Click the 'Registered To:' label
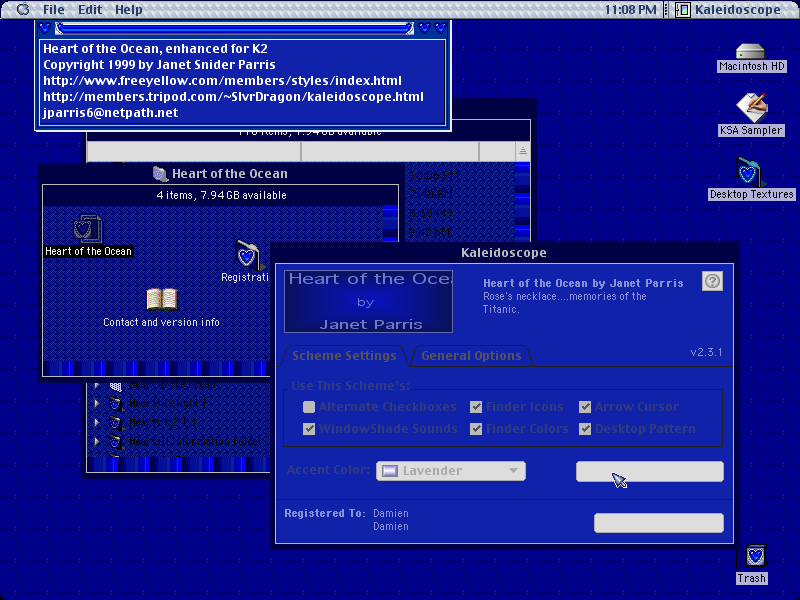 [325, 513]
